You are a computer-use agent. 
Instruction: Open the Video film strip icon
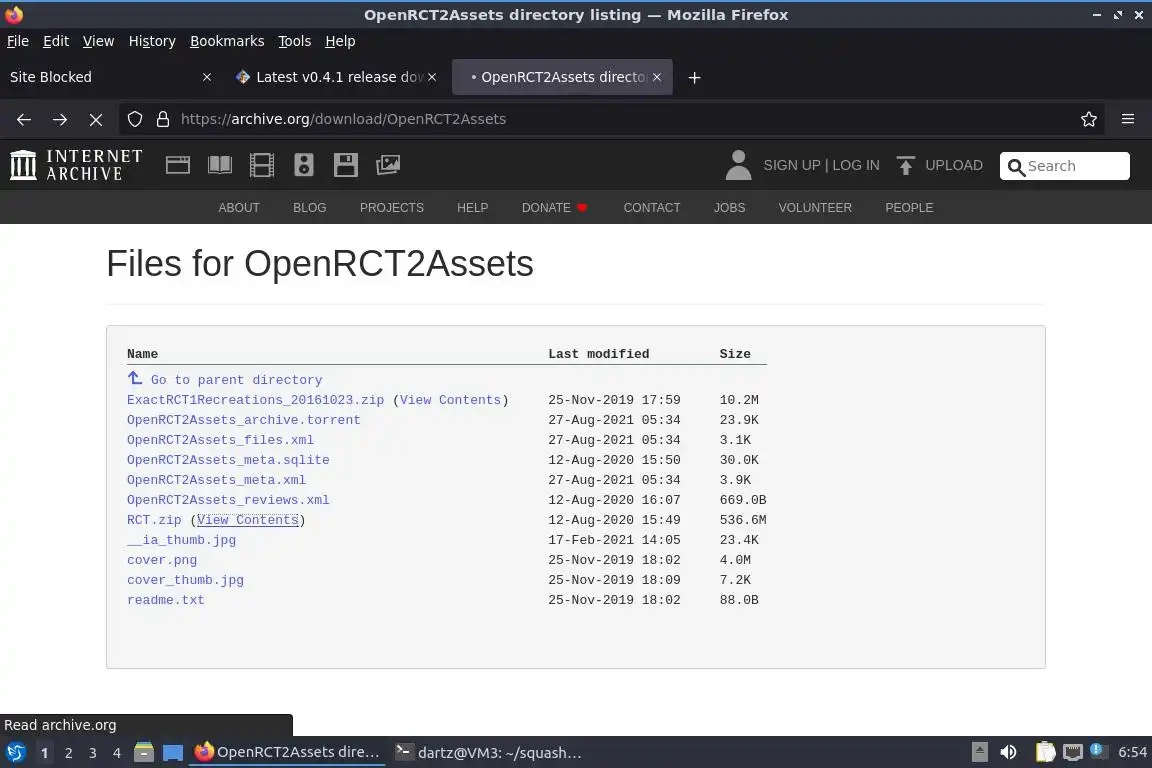(x=262, y=165)
